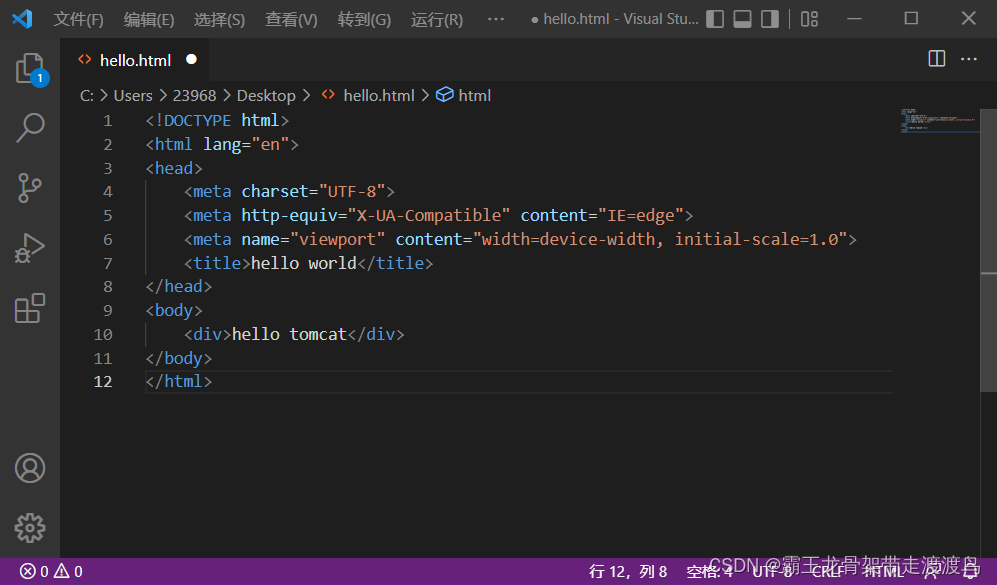Image resolution: width=997 pixels, height=585 pixels.
Task: Click the opening body tag on line 9
Action: click(174, 310)
